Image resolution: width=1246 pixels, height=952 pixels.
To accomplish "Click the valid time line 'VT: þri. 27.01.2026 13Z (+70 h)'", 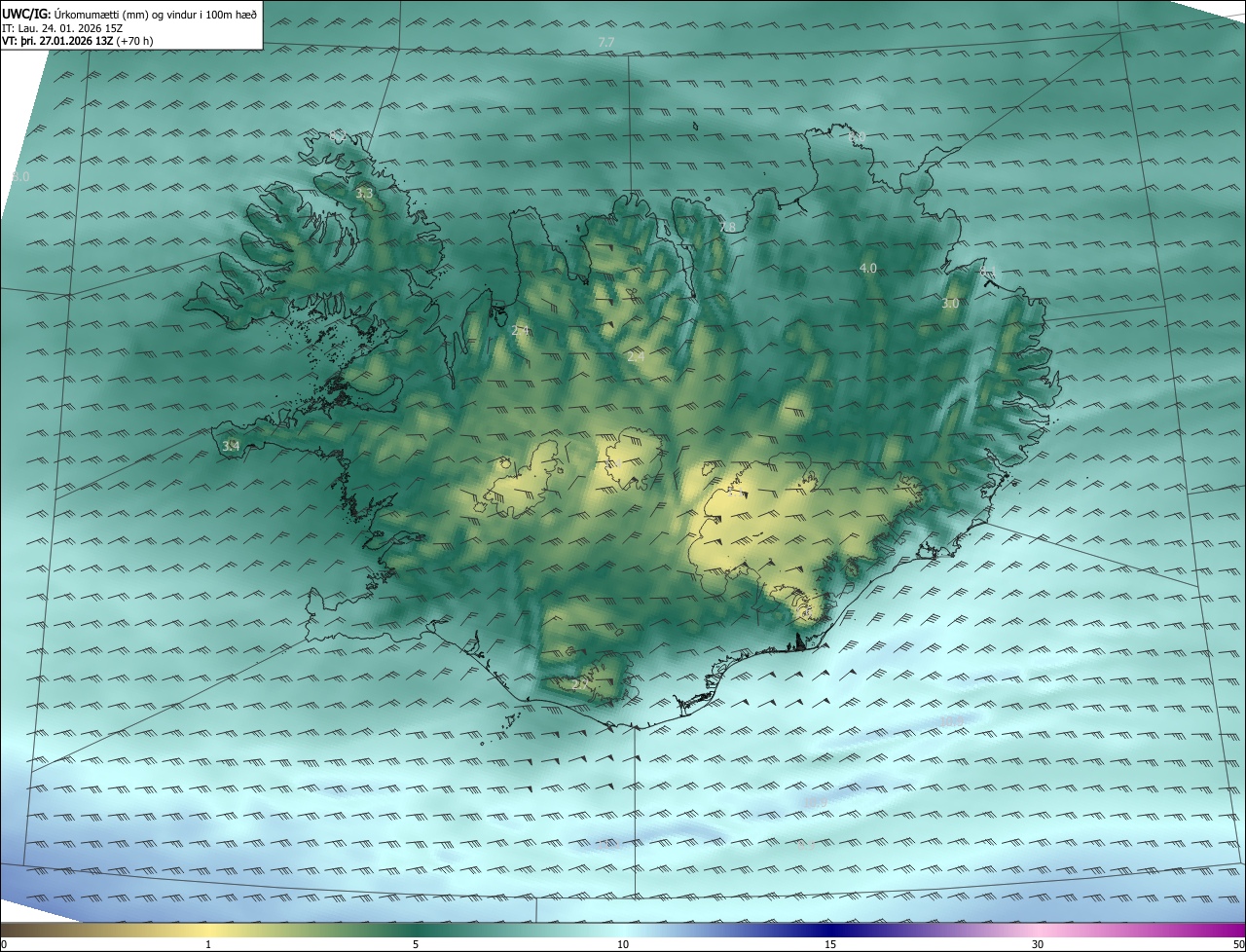I will pyautogui.click(x=78, y=41).
